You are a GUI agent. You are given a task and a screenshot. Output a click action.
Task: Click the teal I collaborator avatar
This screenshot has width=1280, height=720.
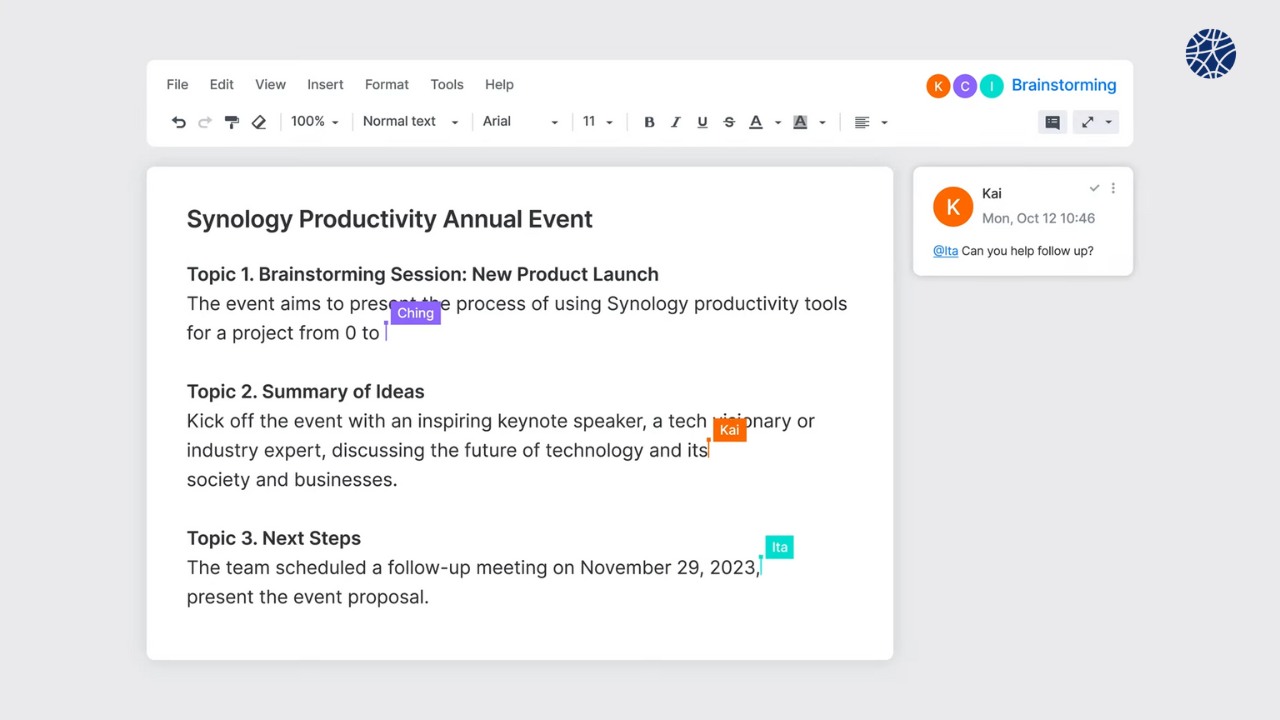click(x=991, y=86)
